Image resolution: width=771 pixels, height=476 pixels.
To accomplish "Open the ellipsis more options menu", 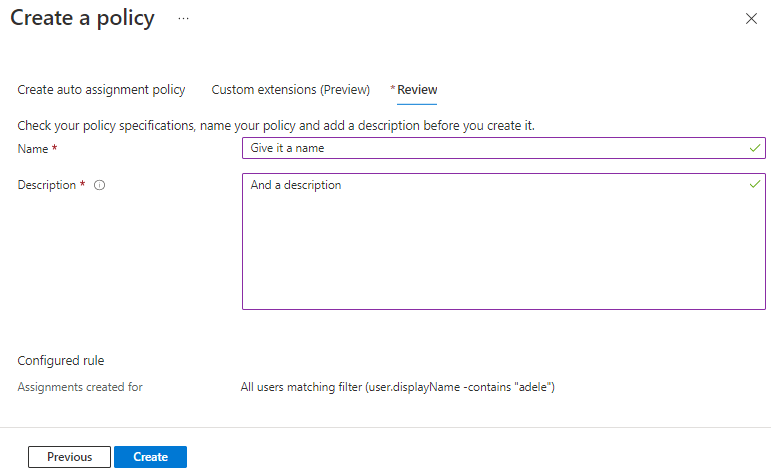I will (183, 19).
